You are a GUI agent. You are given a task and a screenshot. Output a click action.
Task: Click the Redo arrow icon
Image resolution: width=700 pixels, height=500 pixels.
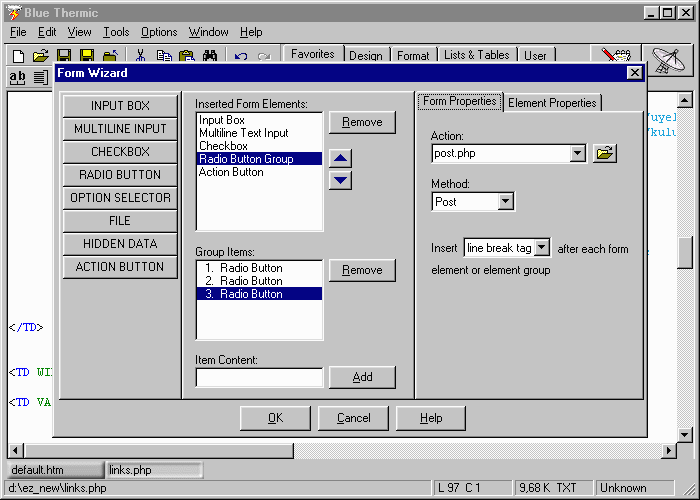pyautogui.click(x=264, y=57)
